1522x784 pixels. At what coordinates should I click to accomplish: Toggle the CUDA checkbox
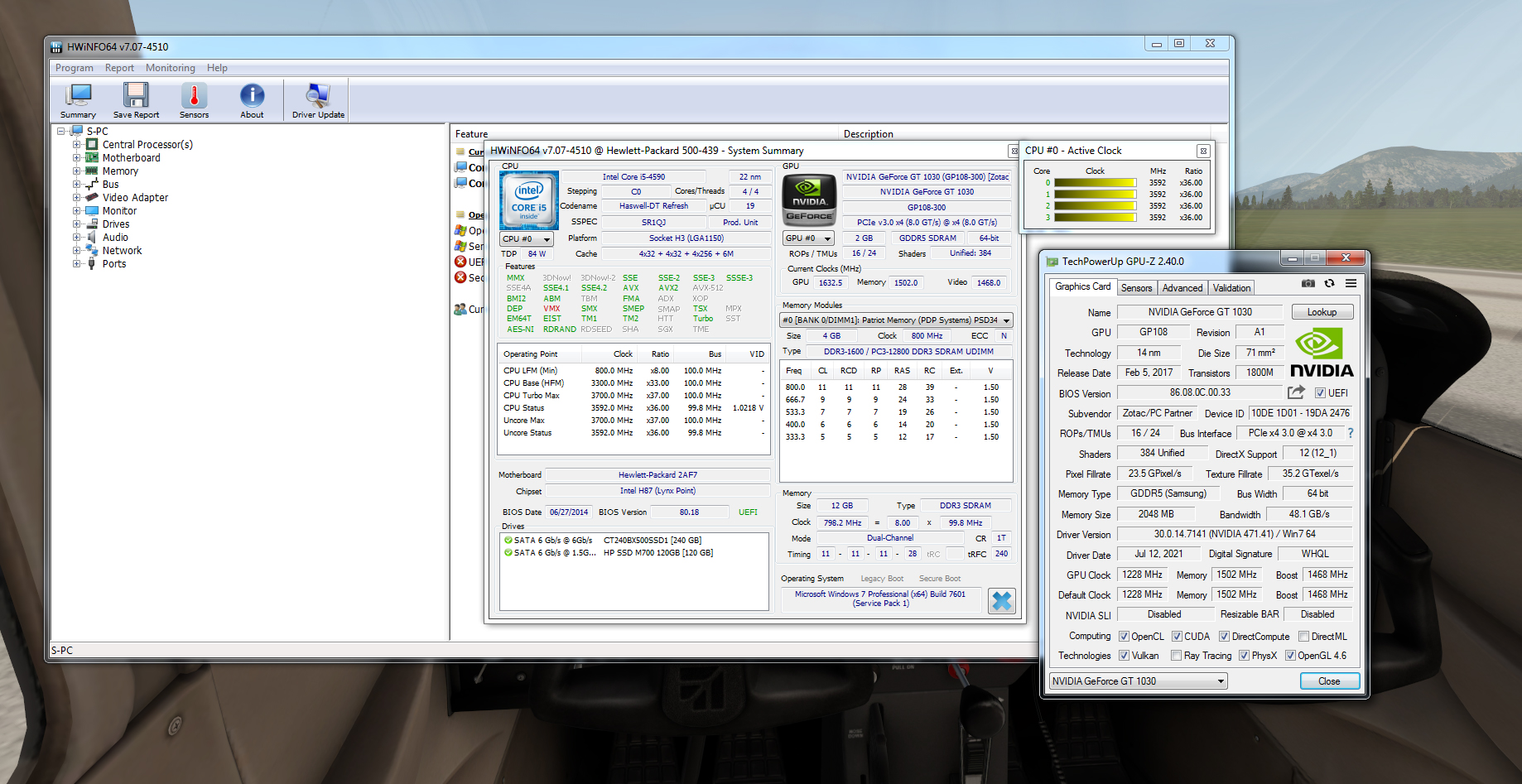coord(1177,637)
